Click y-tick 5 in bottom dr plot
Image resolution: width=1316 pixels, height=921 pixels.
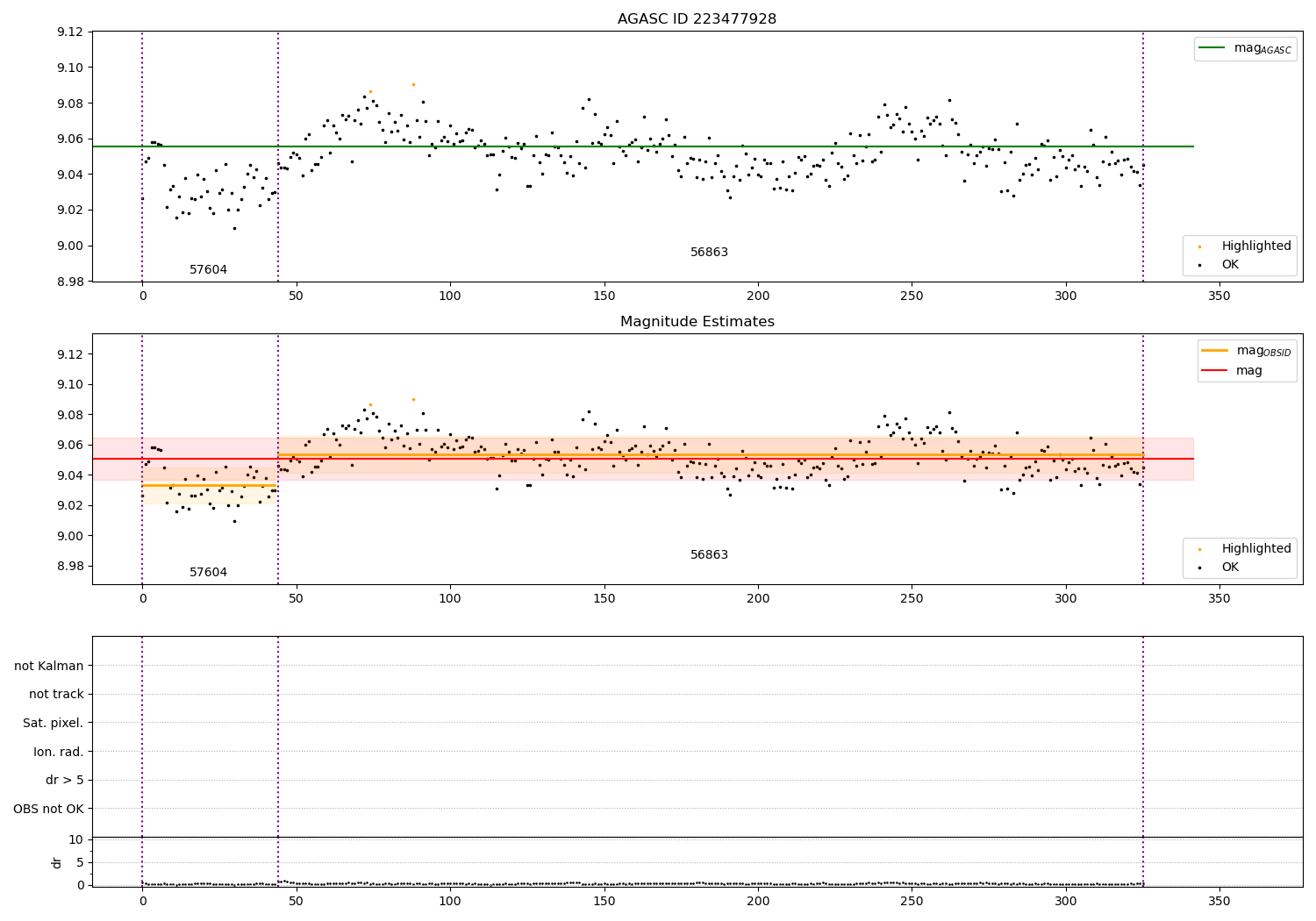[80, 862]
